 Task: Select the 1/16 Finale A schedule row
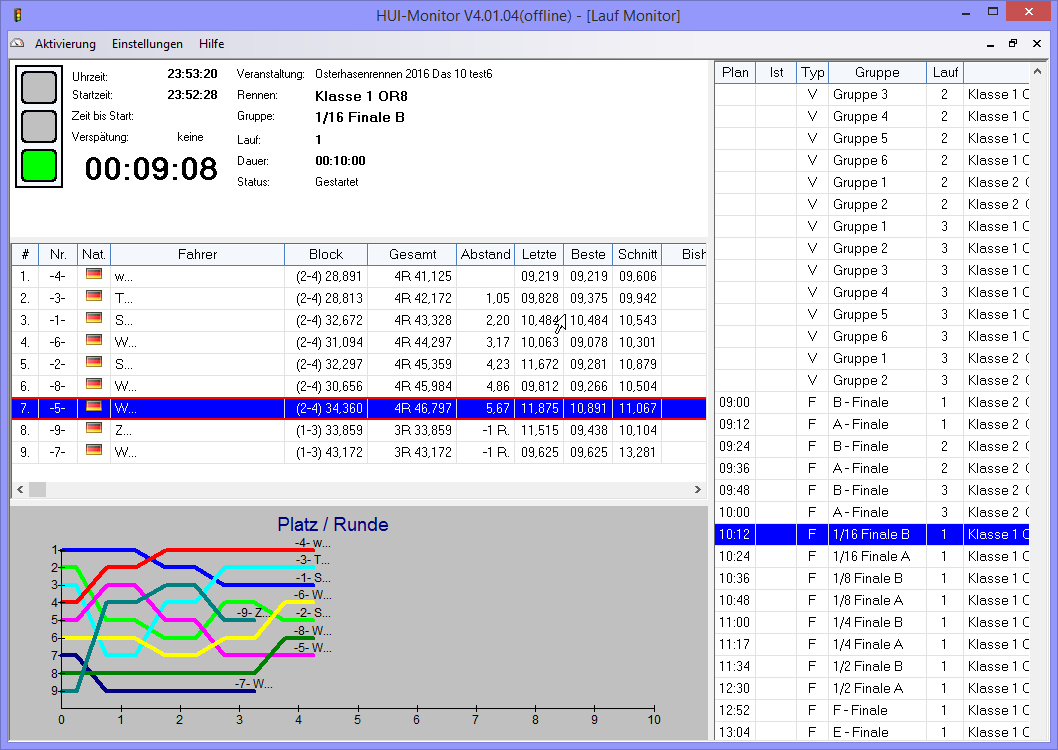(872, 556)
